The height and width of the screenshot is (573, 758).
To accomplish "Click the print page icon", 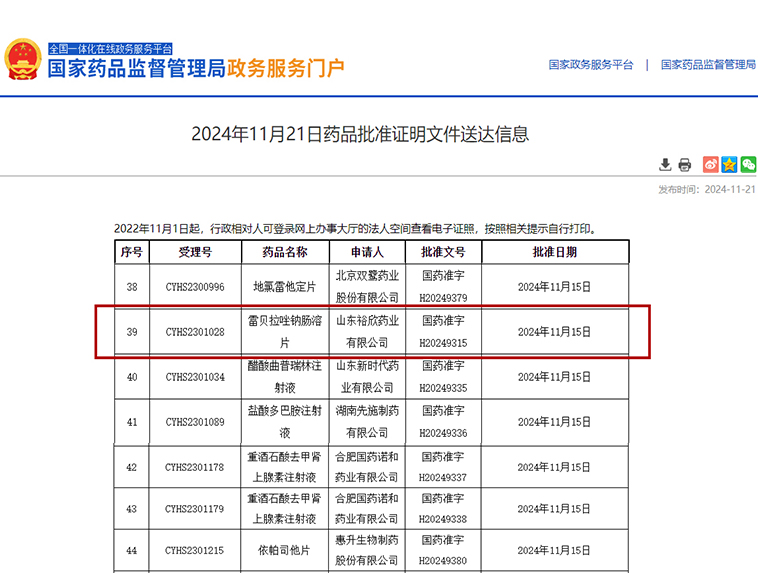I will coord(685,165).
